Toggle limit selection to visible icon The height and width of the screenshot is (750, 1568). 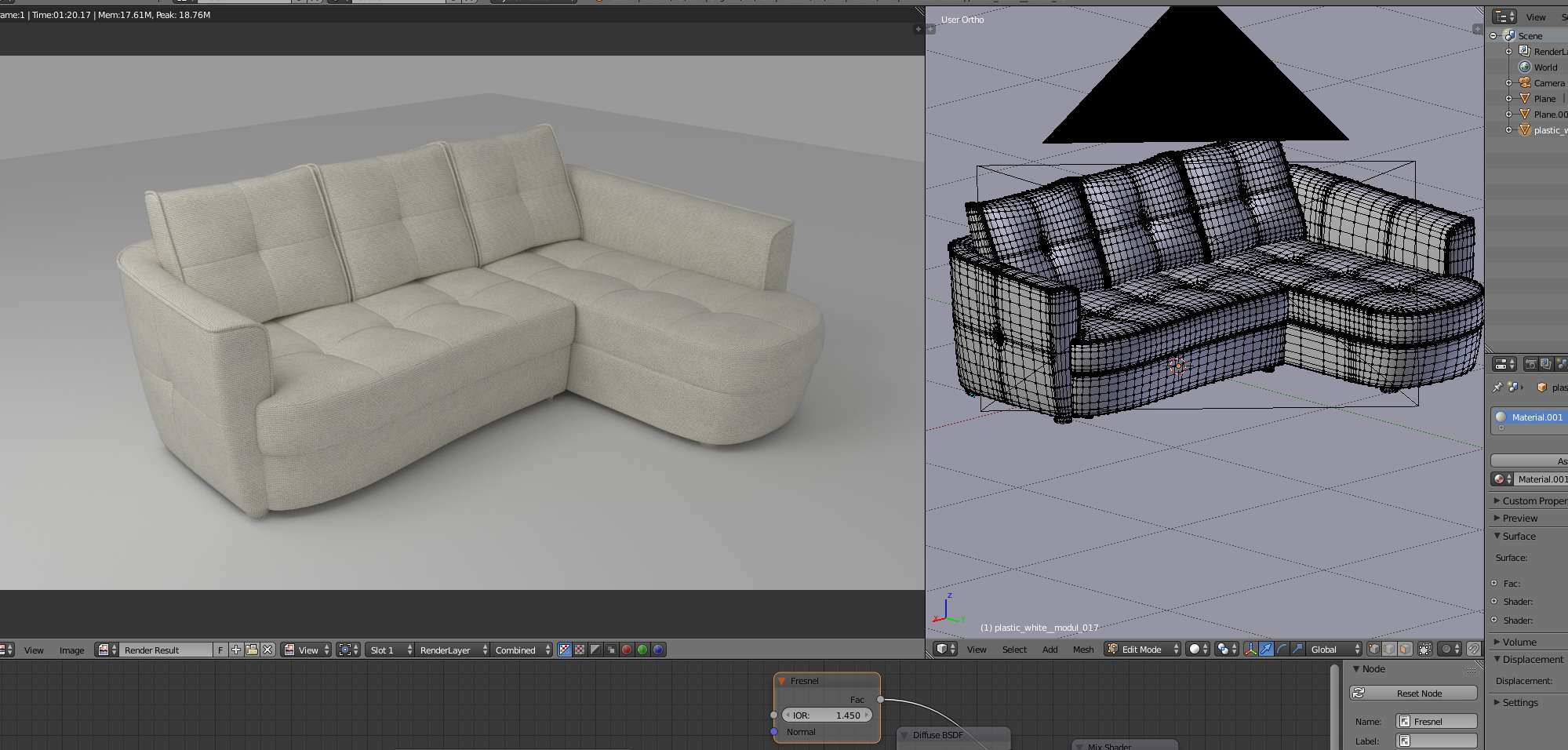coord(1425,650)
